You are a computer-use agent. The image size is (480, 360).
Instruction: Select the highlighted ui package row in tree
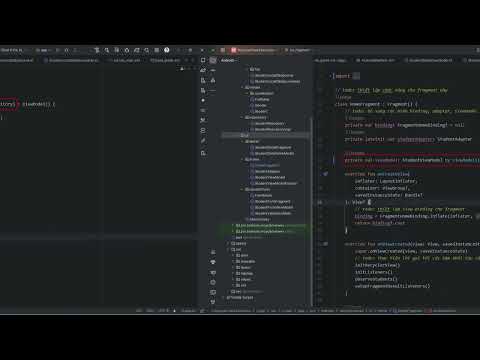coord(265,135)
